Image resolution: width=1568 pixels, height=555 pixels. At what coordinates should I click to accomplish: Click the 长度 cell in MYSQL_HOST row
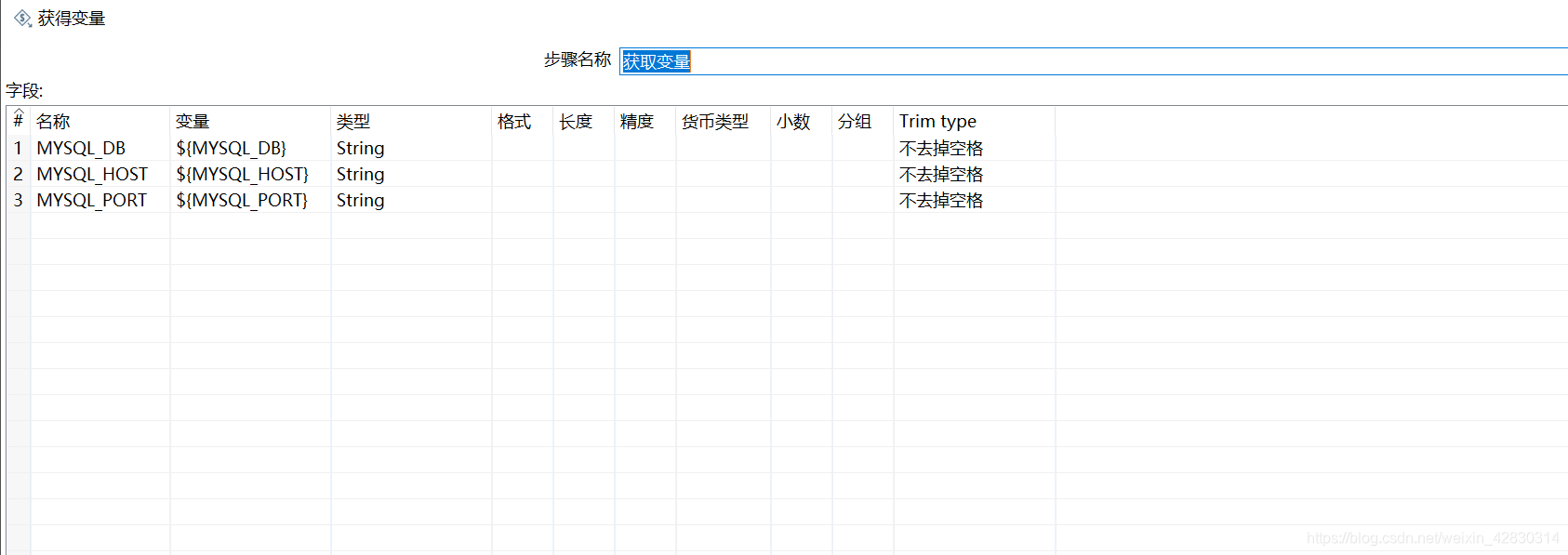coord(584,174)
